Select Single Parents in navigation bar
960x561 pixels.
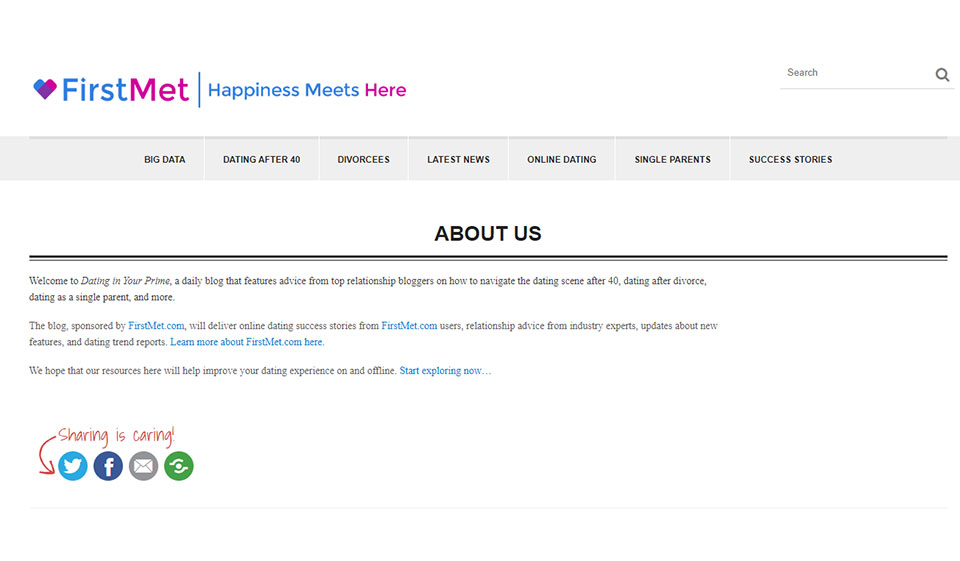[672, 159]
